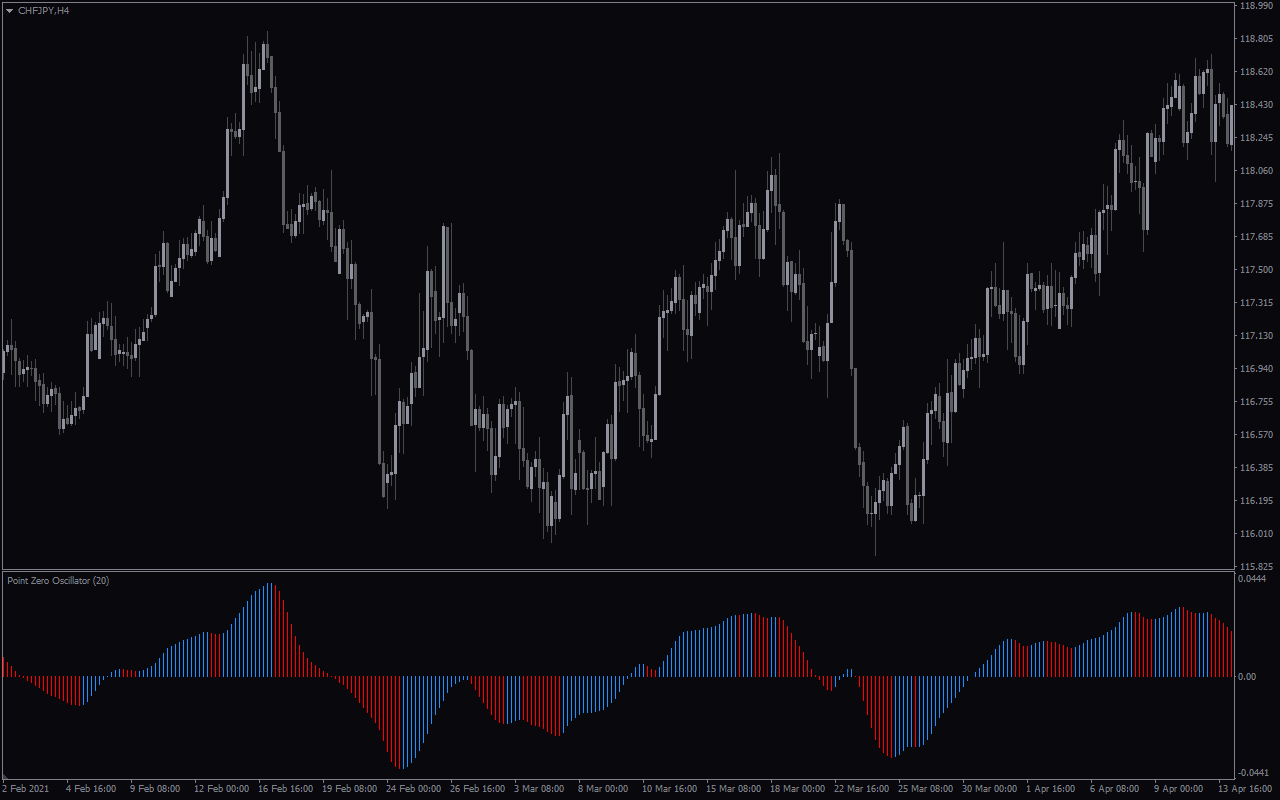Image resolution: width=1280 pixels, height=800 pixels.
Task: Click price level 116.385 on the scale
Action: [1255, 468]
